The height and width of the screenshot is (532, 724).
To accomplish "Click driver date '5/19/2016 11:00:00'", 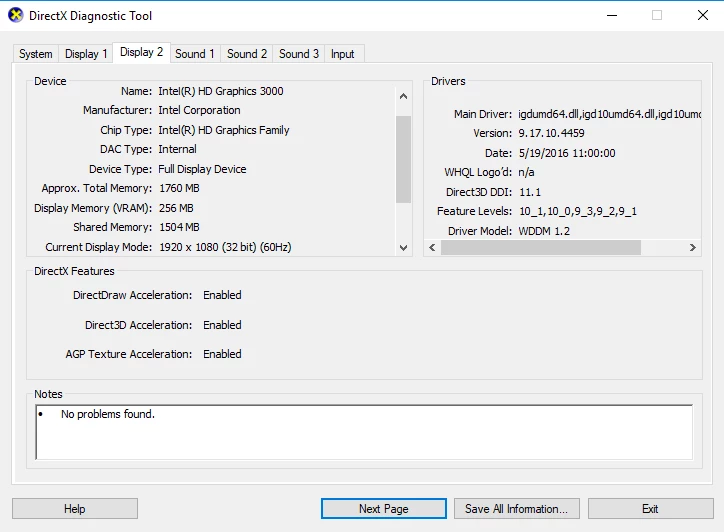I will coord(567,153).
